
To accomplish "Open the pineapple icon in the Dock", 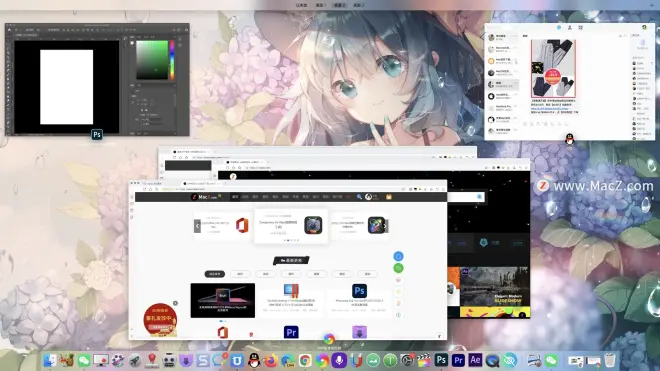I will [x=67, y=360].
